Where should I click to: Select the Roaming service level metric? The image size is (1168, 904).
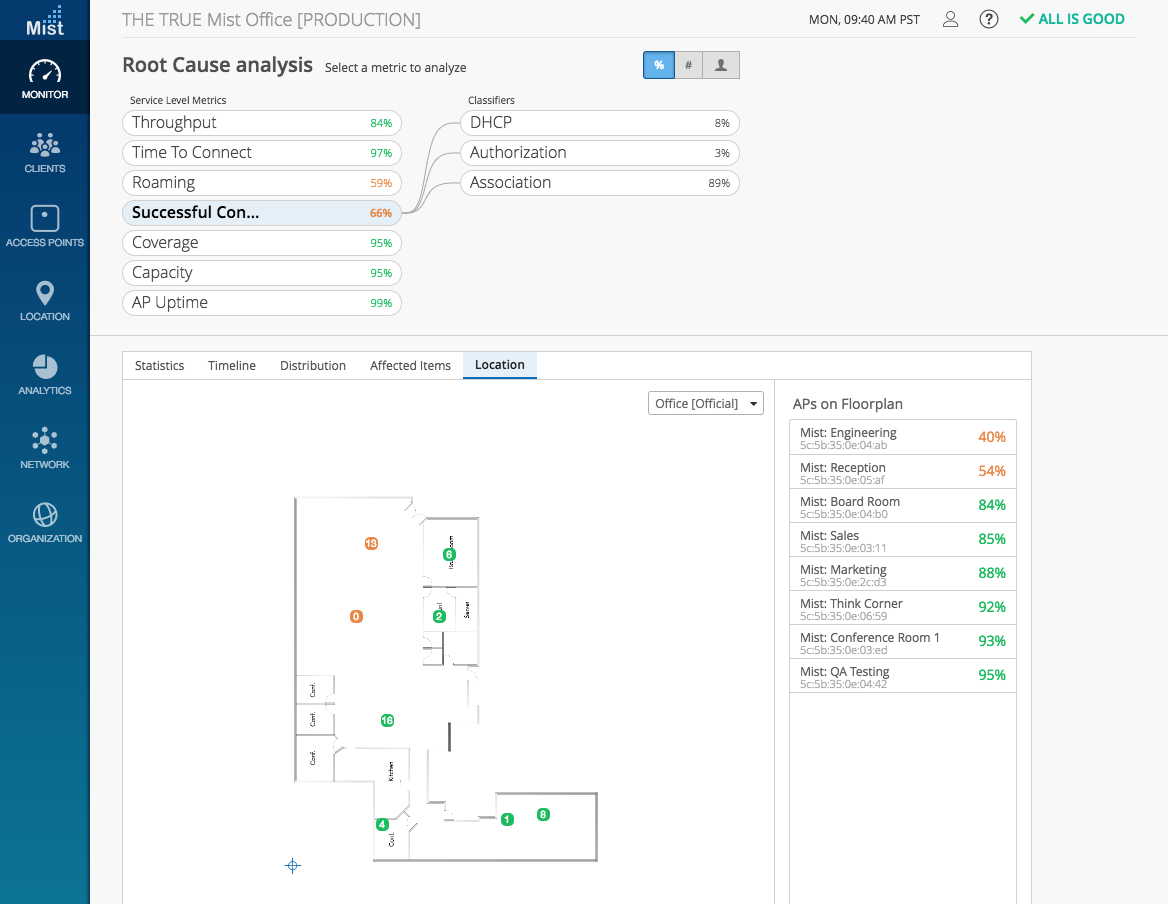click(x=261, y=183)
